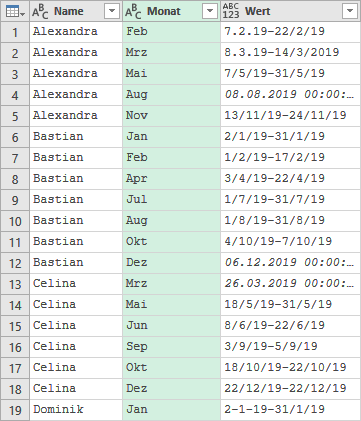Select the Monat column header
The width and height of the screenshot is (361, 421).
(171, 11)
